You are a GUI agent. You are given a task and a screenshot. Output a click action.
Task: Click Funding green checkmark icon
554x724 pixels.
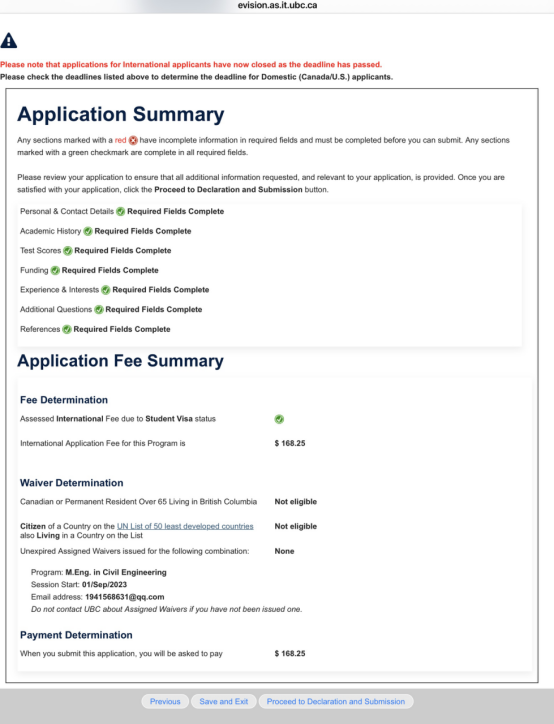(x=55, y=271)
